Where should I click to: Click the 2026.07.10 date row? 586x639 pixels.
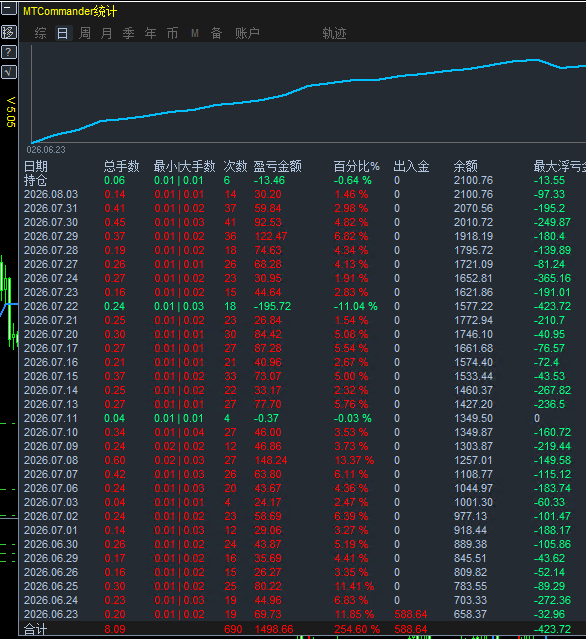pyautogui.click(x=51, y=432)
